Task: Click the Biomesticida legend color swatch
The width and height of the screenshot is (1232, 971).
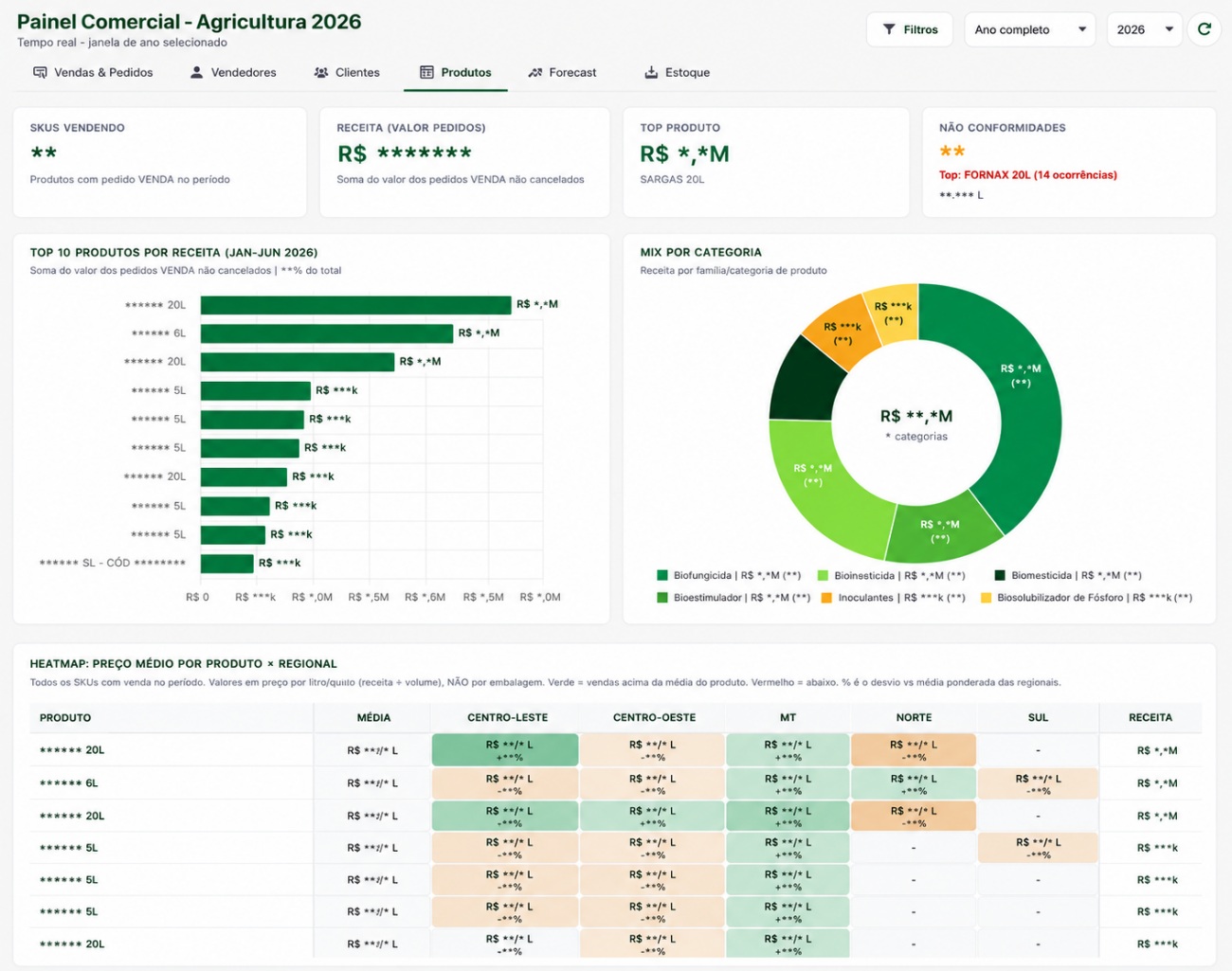Action: pos(1000,575)
